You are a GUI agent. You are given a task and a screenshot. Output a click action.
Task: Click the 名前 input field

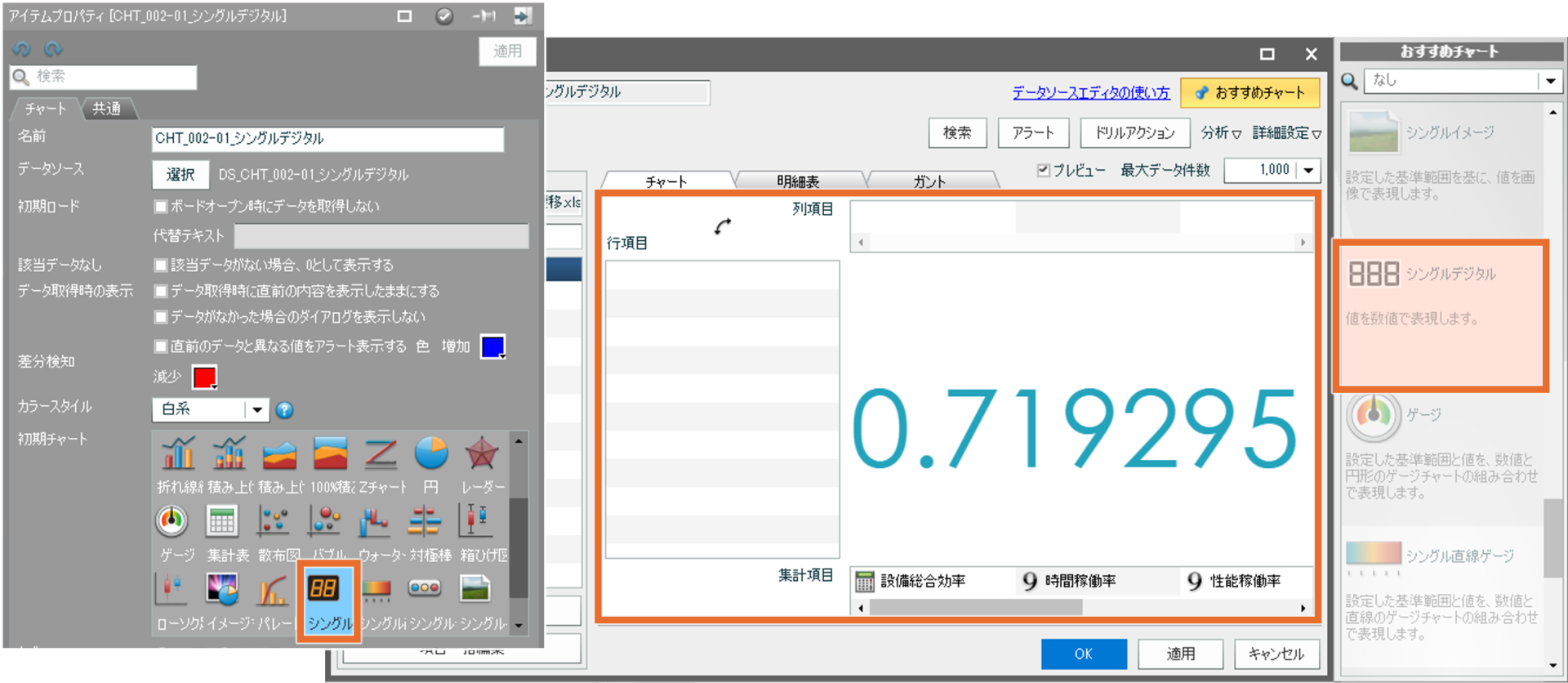(x=327, y=139)
